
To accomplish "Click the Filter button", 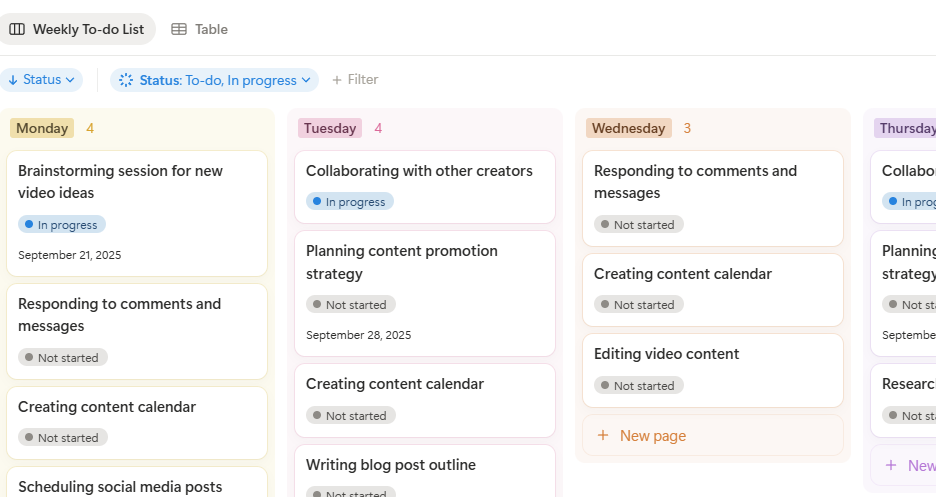I will (355, 80).
